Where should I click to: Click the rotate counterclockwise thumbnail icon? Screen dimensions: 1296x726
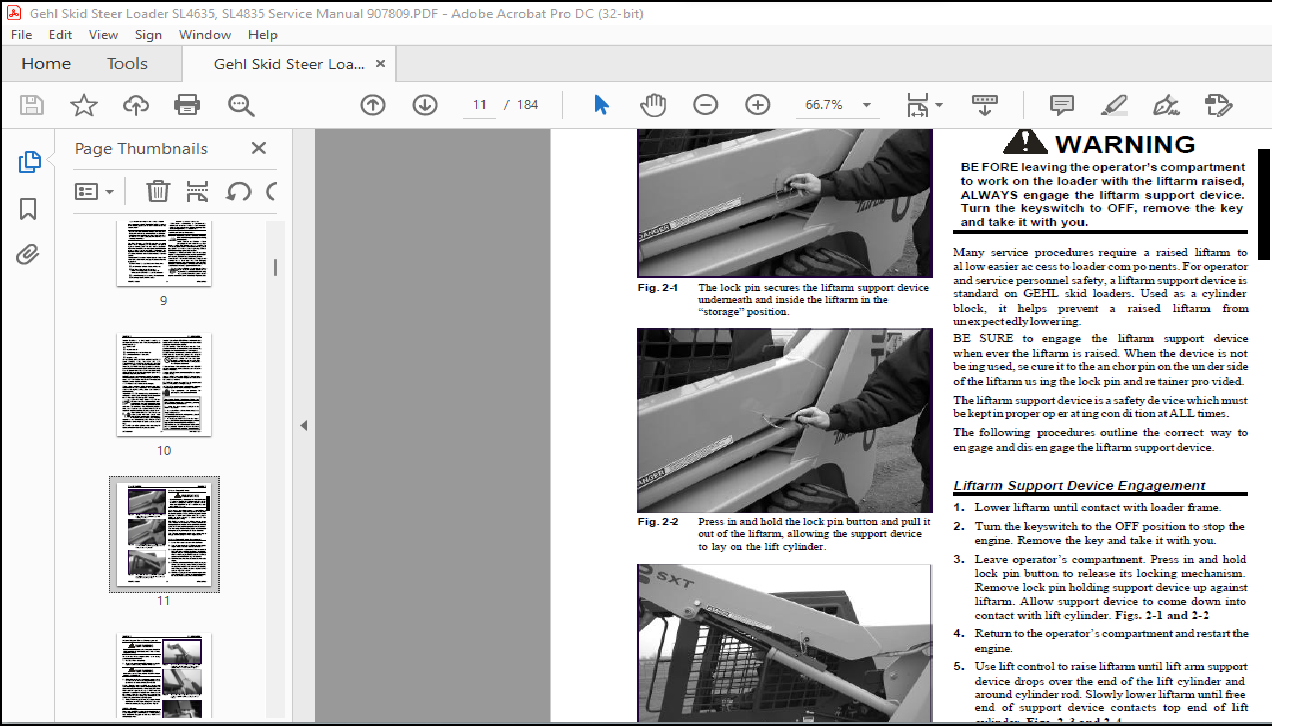[238, 191]
